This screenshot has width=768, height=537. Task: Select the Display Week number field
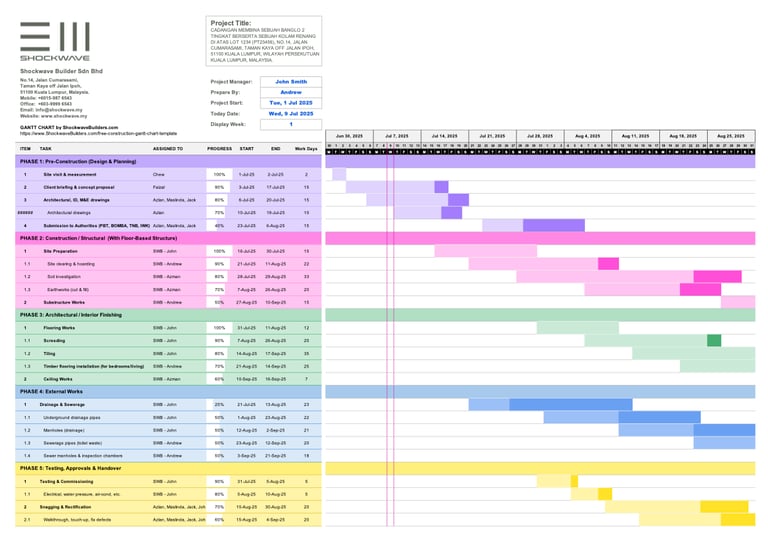point(291,124)
